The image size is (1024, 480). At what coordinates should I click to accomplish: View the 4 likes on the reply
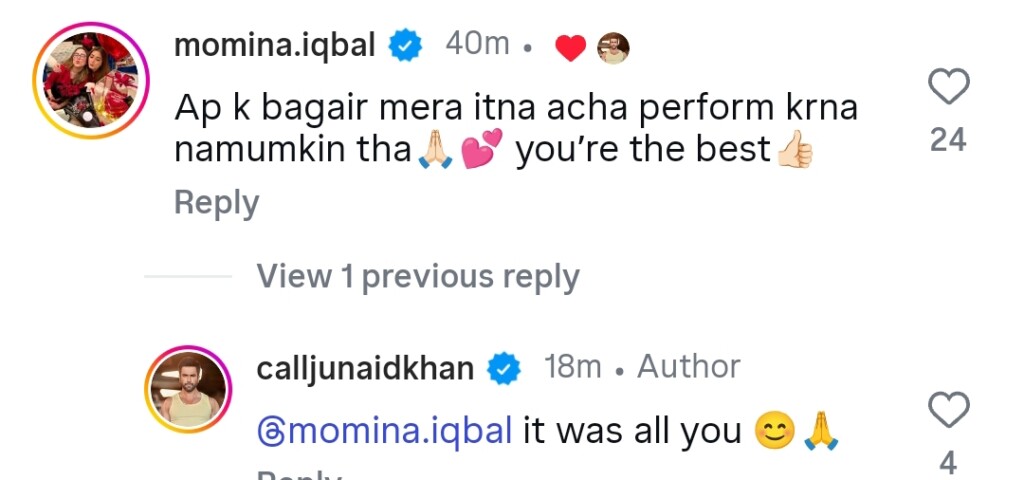coord(948,463)
